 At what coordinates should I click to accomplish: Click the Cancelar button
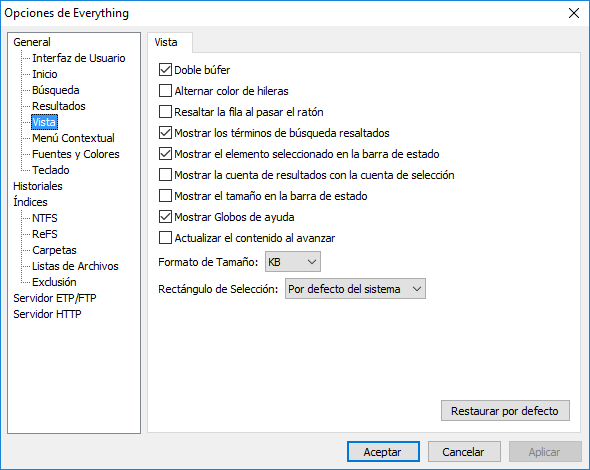(464, 452)
